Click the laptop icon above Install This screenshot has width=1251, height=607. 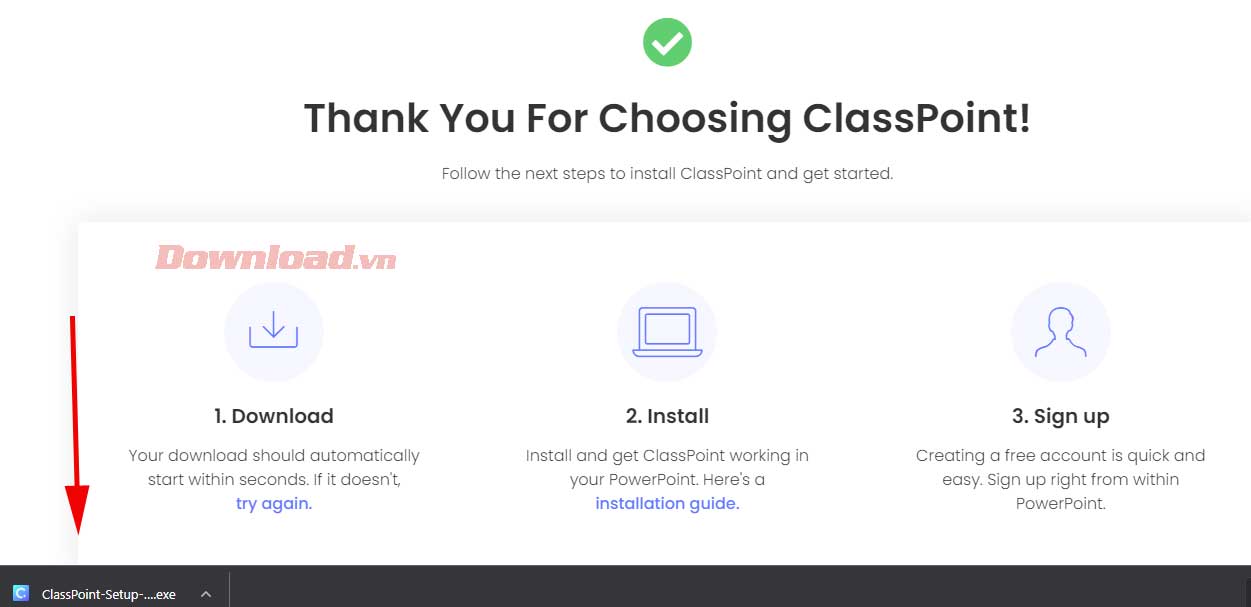tap(667, 331)
